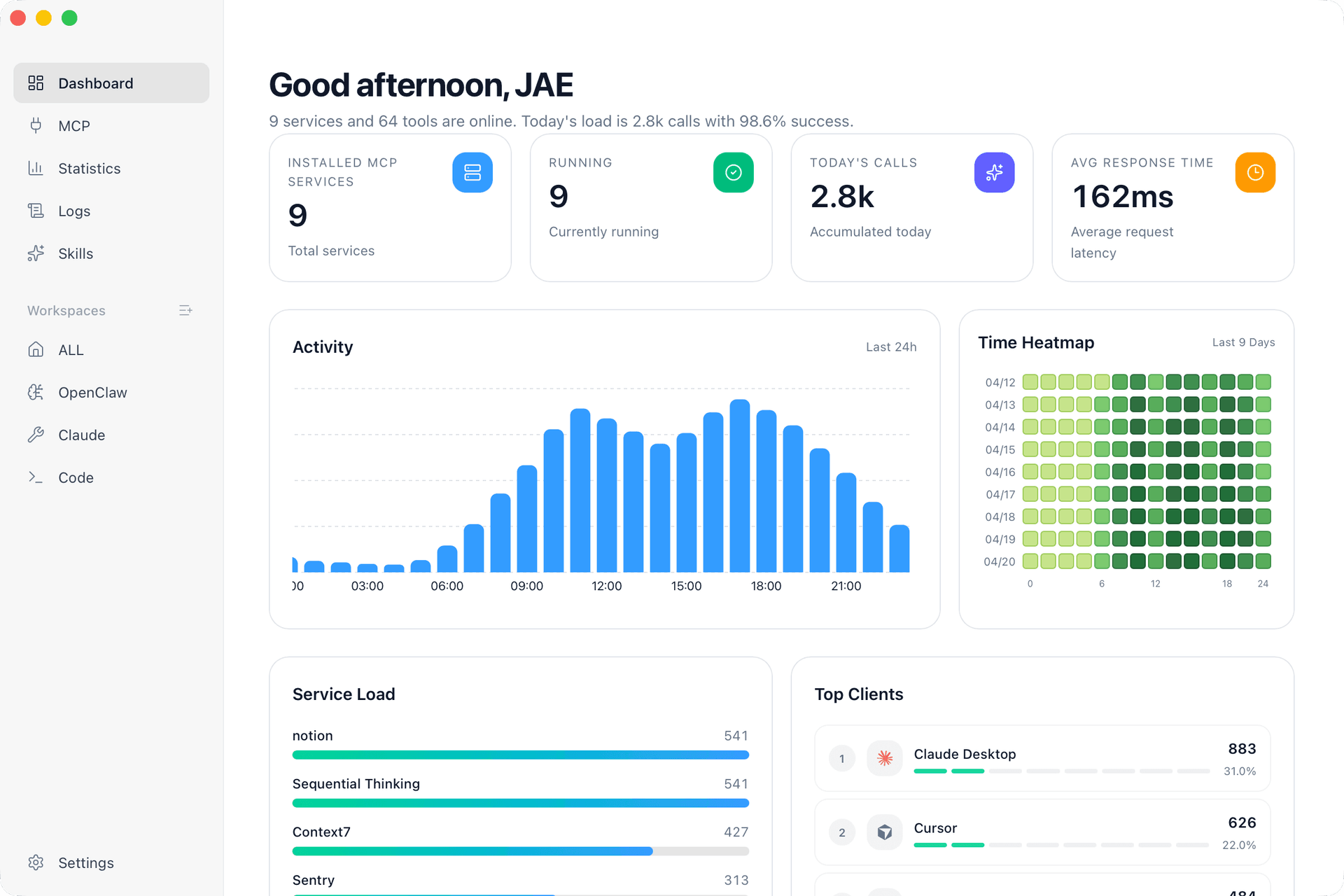Select the OpenClaw workspace

click(111, 393)
